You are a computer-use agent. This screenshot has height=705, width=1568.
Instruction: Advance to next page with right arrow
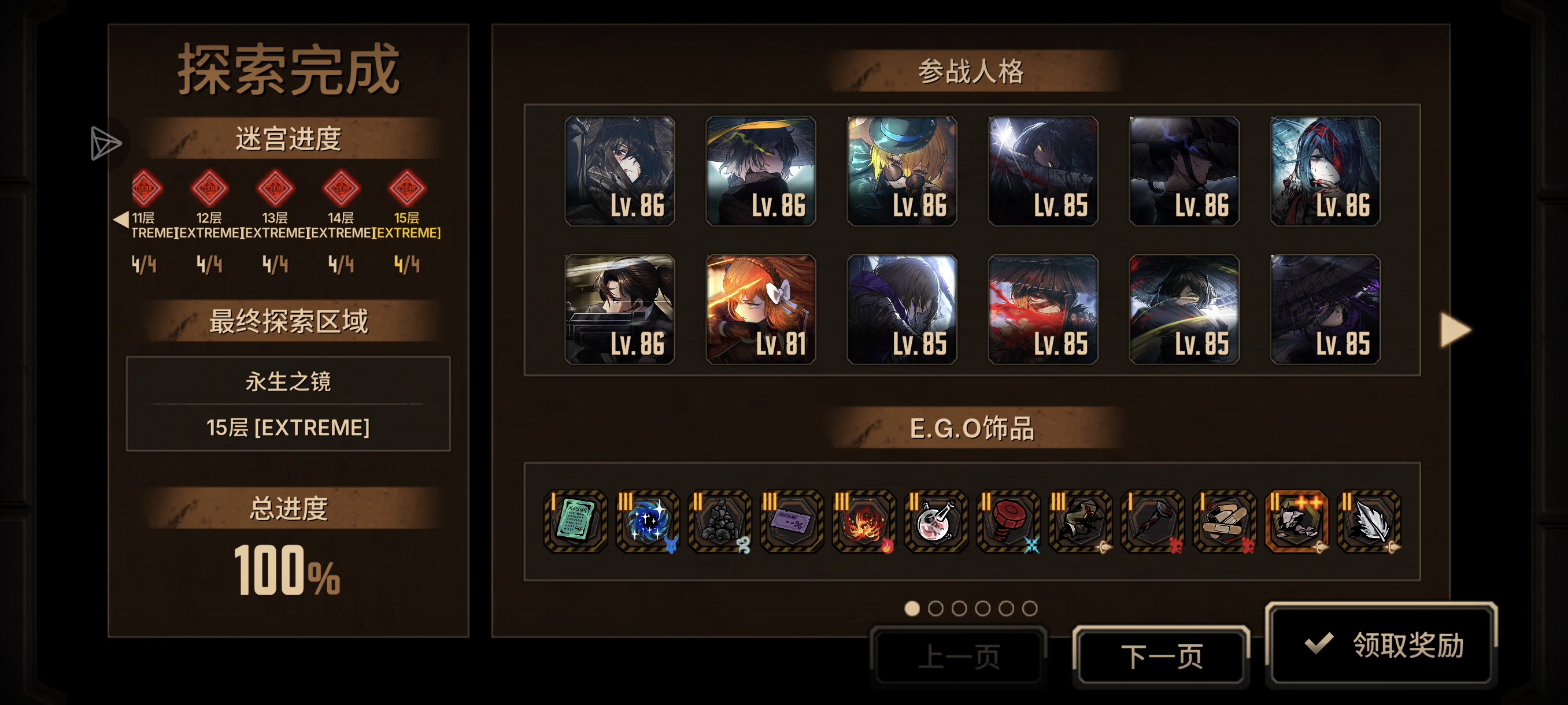click(1455, 331)
